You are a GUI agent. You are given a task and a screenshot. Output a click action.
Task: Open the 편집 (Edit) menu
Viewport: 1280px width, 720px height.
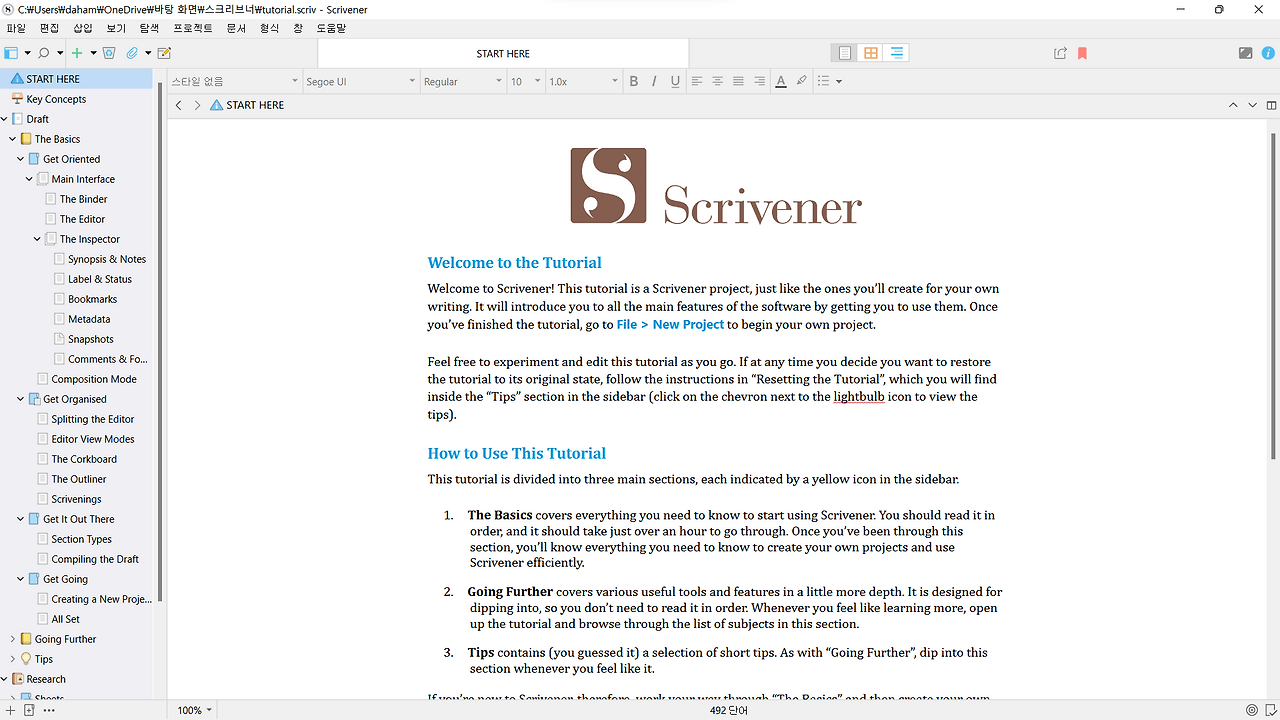pyautogui.click(x=49, y=29)
